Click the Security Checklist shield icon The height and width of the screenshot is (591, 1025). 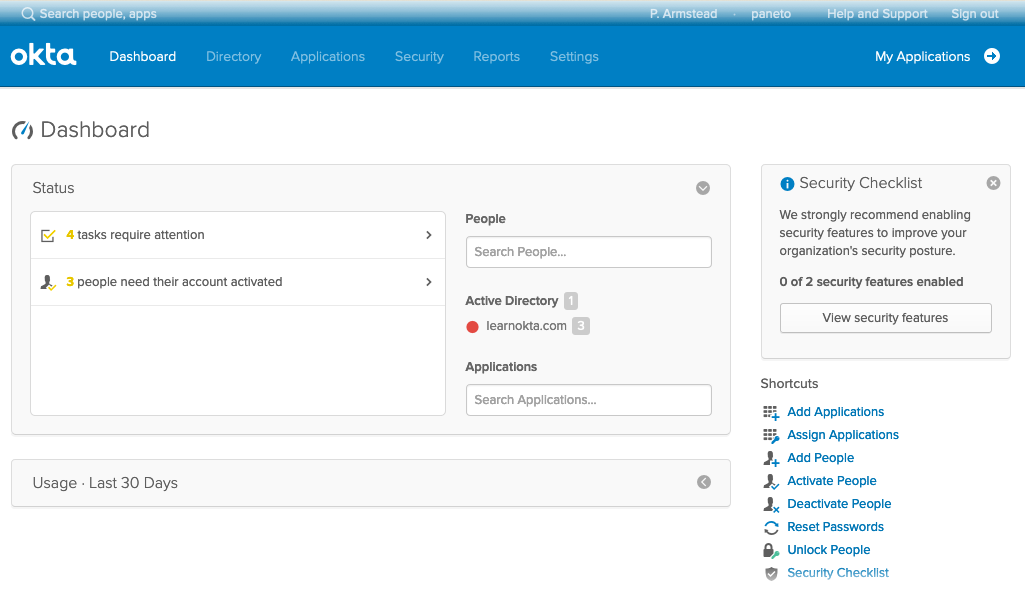(x=770, y=573)
